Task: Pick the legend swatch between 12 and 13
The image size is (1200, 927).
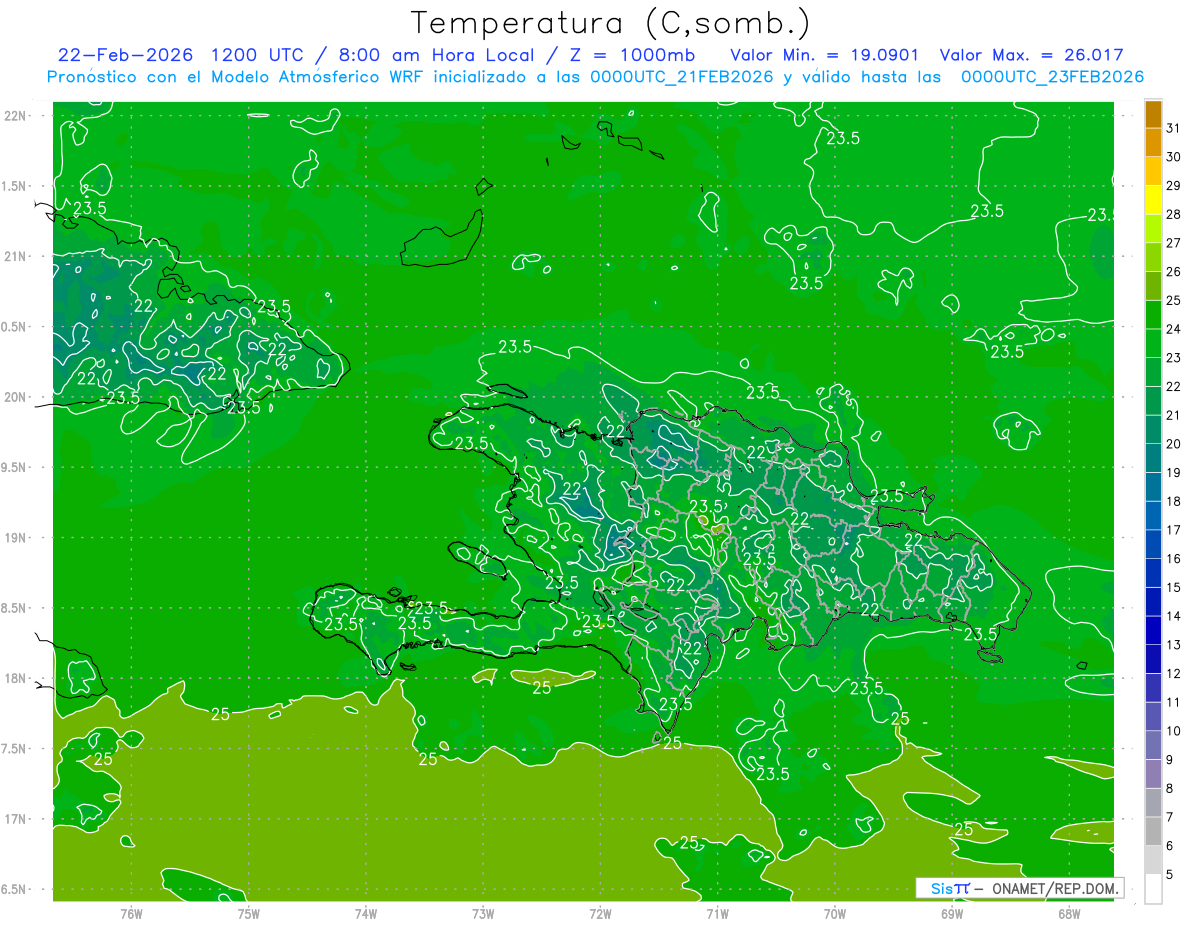Action: pos(1153,659)
